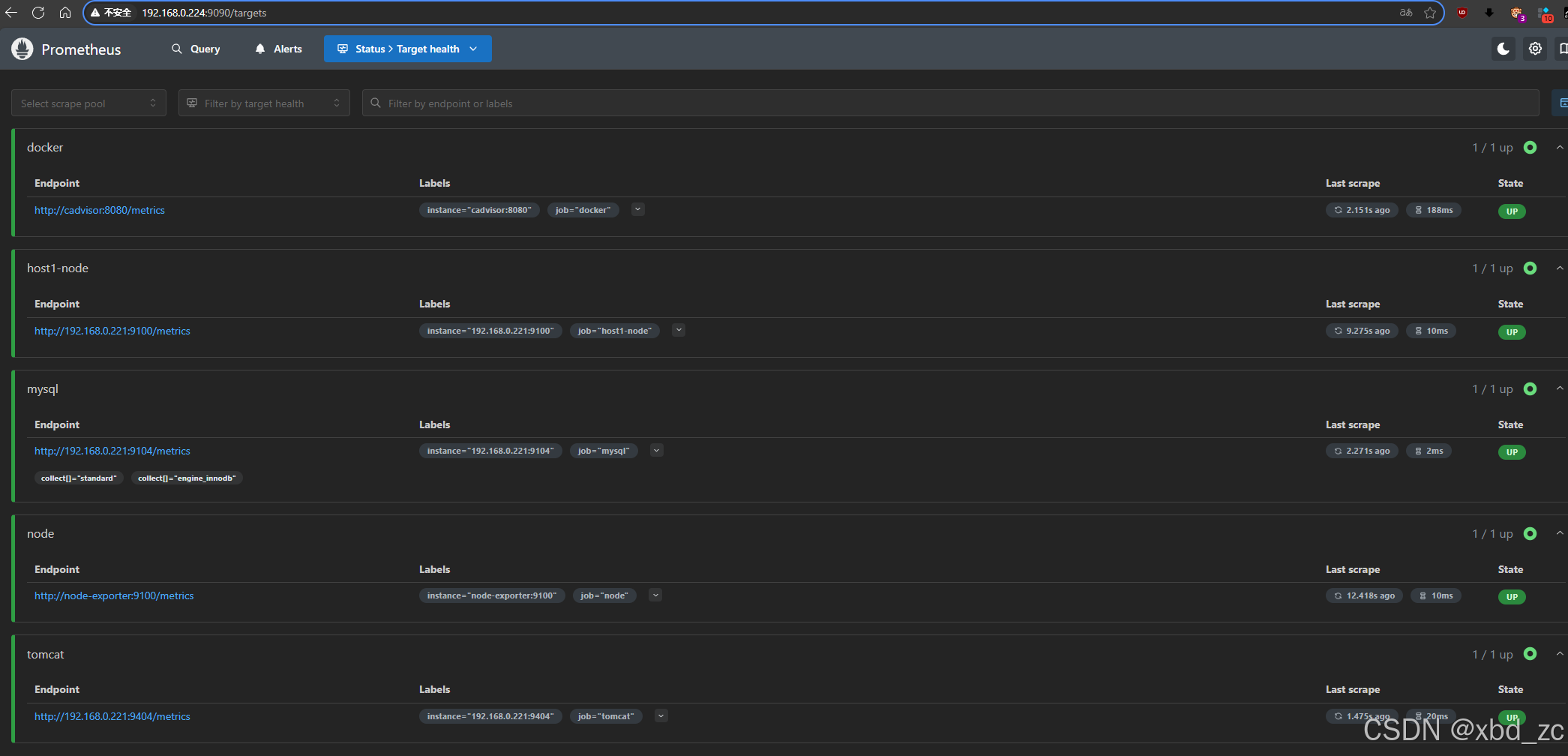Click the Prometheus flame logo

coord(22,49)
